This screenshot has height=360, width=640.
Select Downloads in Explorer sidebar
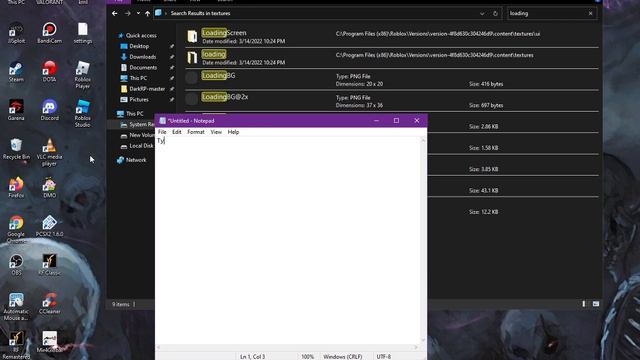[x=142, y=57]
